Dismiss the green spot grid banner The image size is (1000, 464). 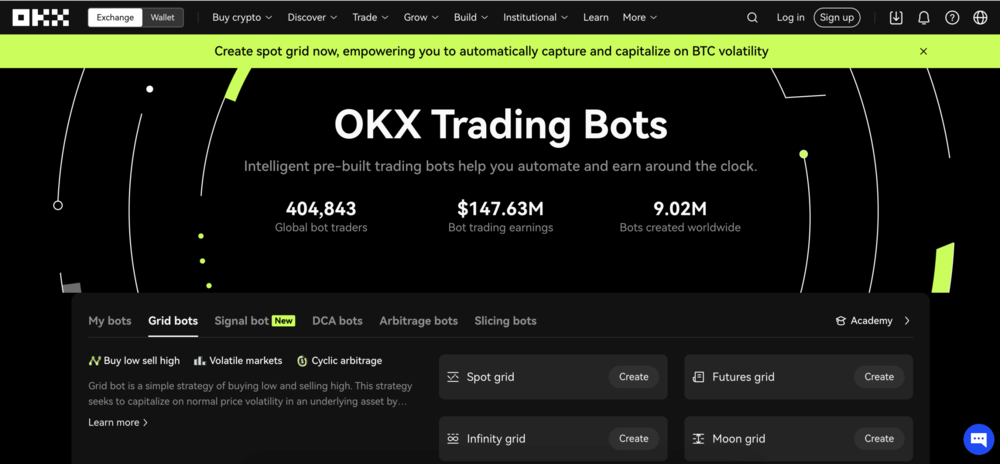[923, 51]
